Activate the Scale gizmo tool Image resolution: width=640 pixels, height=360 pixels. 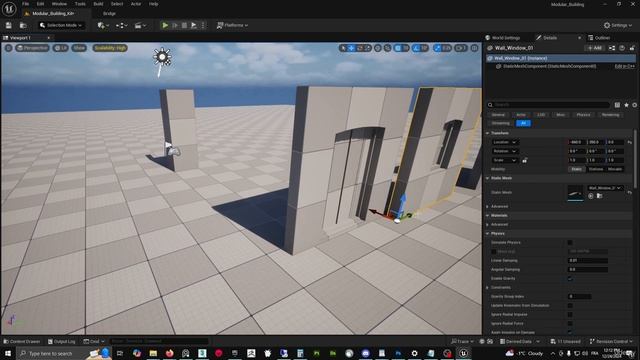pyautogui.click(x=367, y=48)
